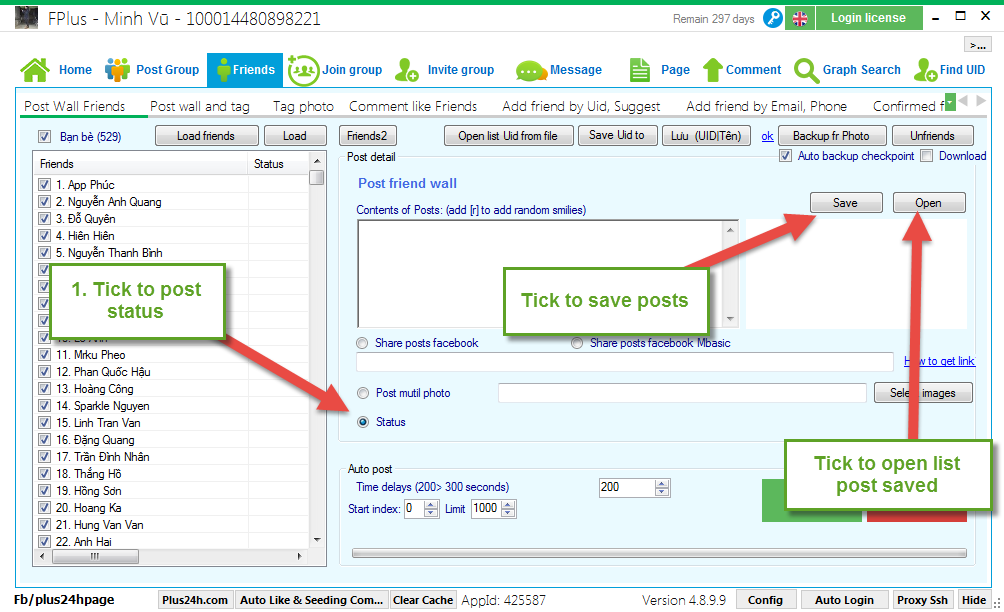Viewport: 1004px width, 612px height.
Task: Switch to the Post wall and tag tab
Action: 200,106
